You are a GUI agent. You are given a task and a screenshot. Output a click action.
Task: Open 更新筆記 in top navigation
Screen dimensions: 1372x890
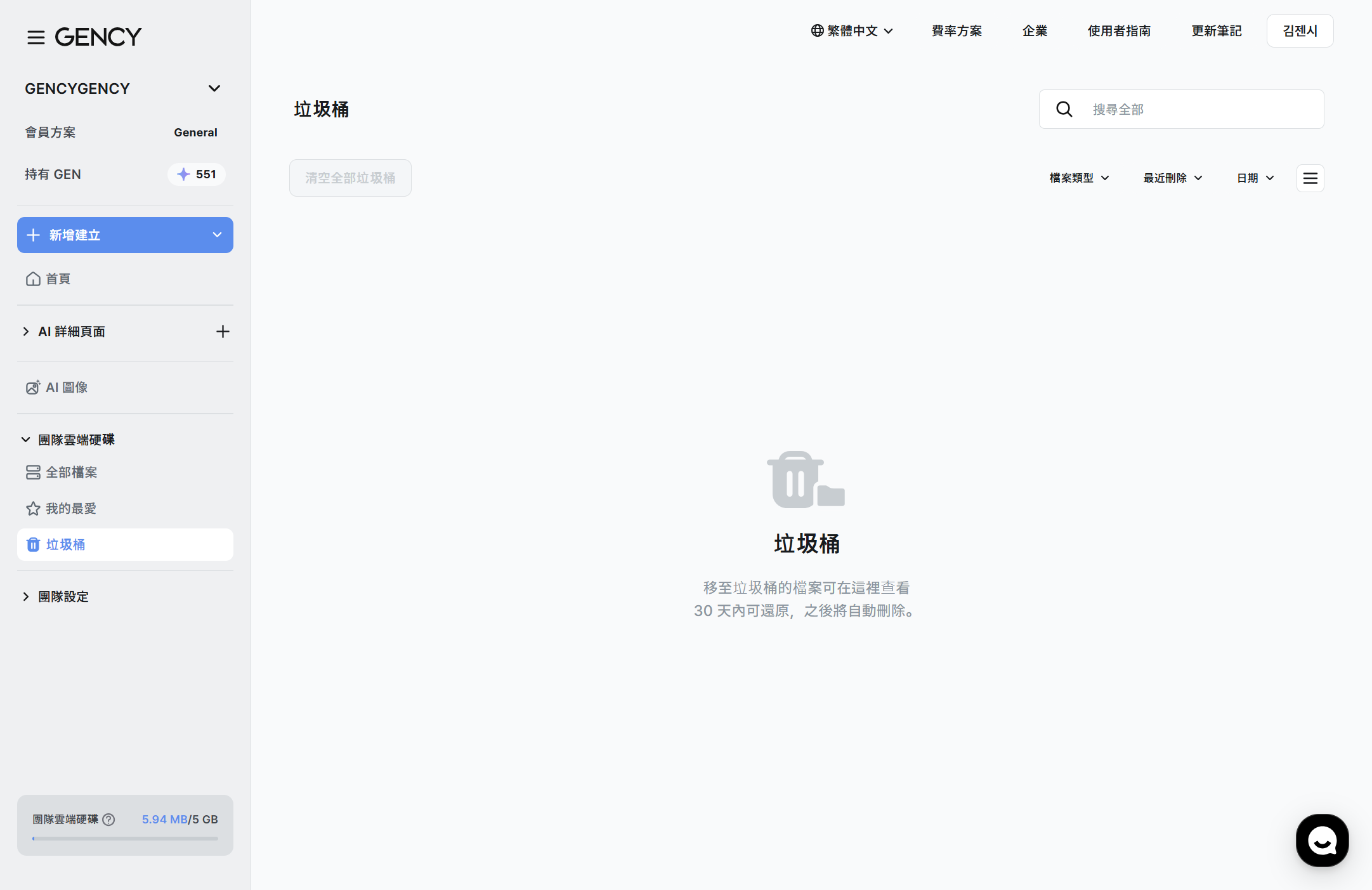(x=1217, y=30)
